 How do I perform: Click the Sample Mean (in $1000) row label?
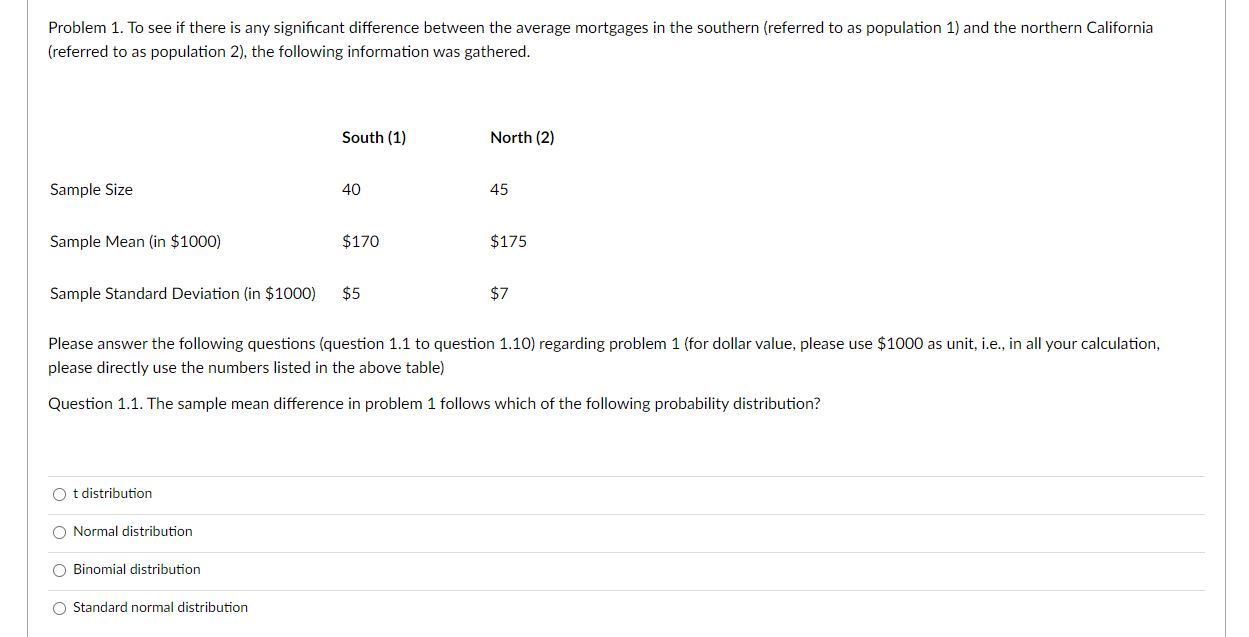pyautogui.click(x=134, y=241)
